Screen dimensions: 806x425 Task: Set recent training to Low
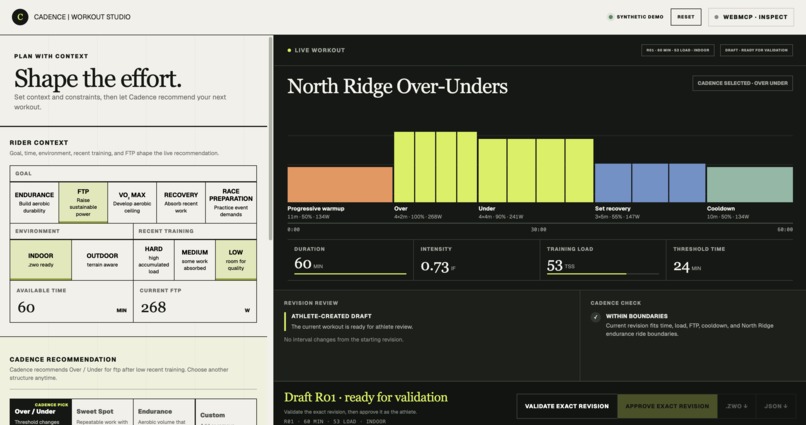(x=236, y=260)
